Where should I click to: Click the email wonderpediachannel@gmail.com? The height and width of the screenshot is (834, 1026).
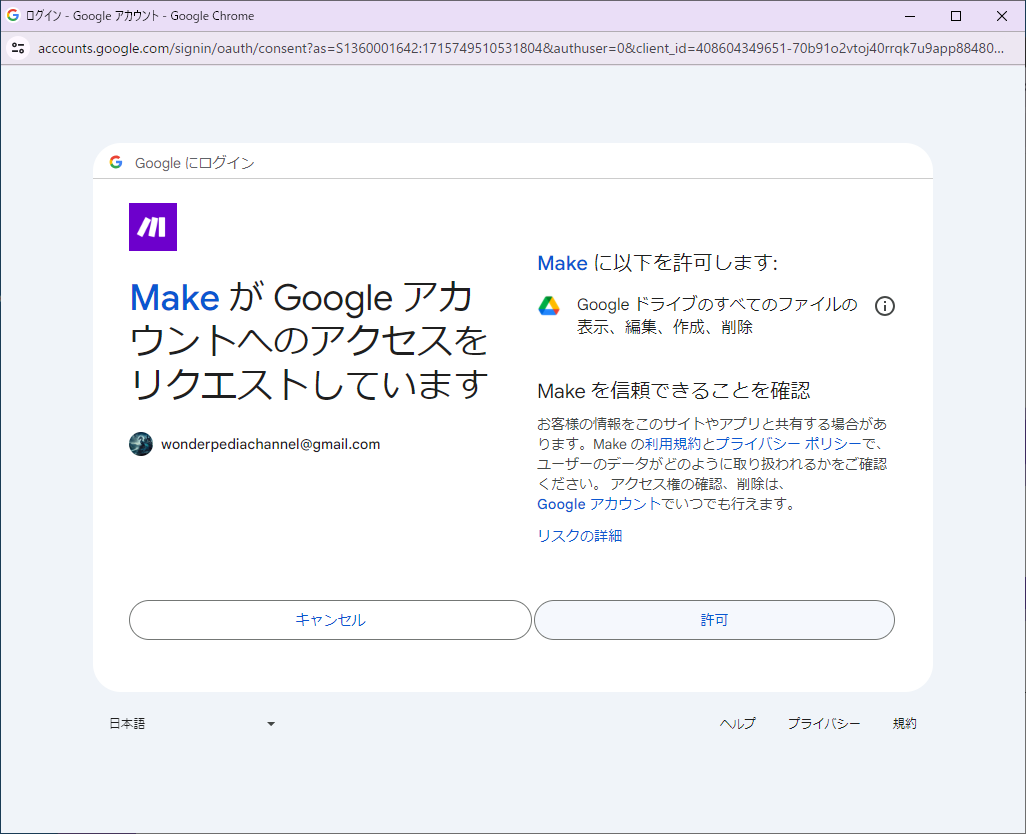point(270,444)
